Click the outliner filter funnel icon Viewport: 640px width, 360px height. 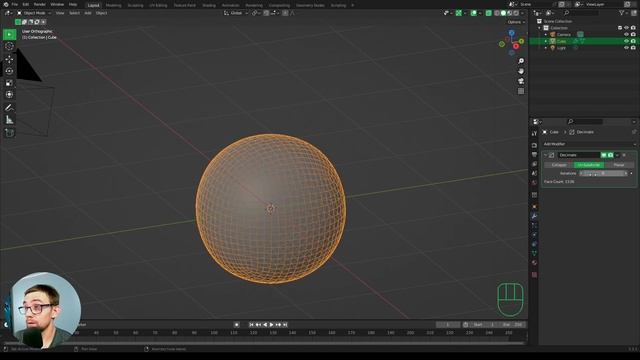[622, 13]
